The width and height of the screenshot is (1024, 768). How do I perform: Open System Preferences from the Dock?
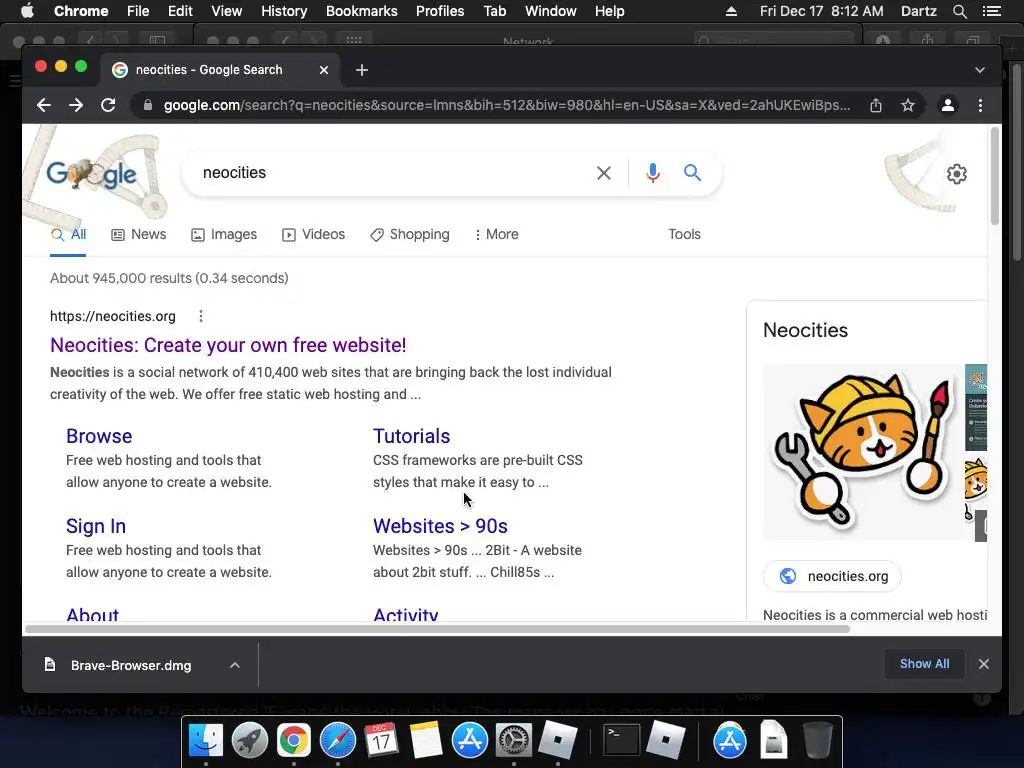coord(514,740)
